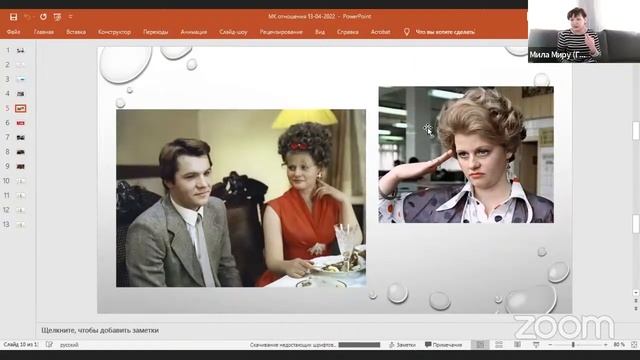
Task: Toggle the Заметки notes pane button
Action: coord(402,345)
